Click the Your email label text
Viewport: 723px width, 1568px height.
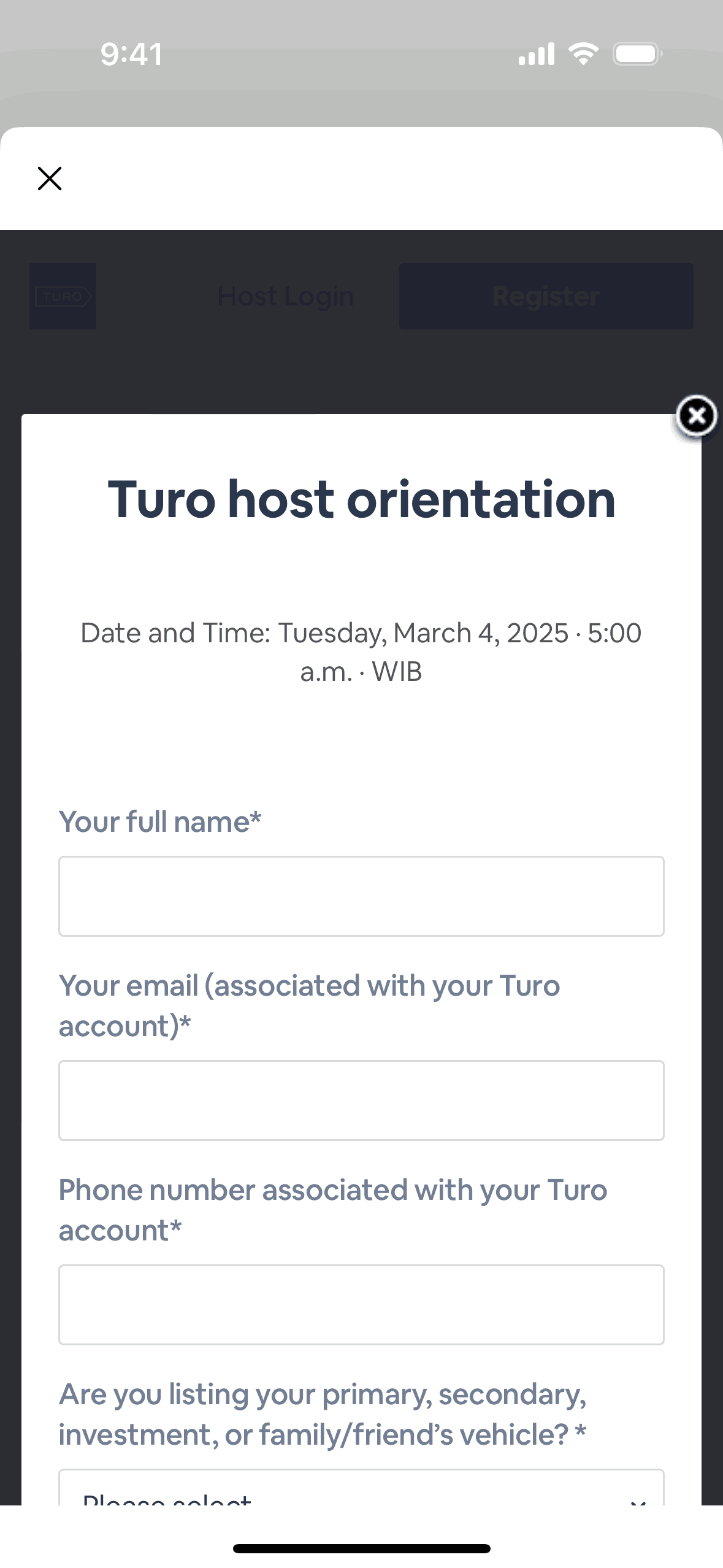coord(309,1005)
